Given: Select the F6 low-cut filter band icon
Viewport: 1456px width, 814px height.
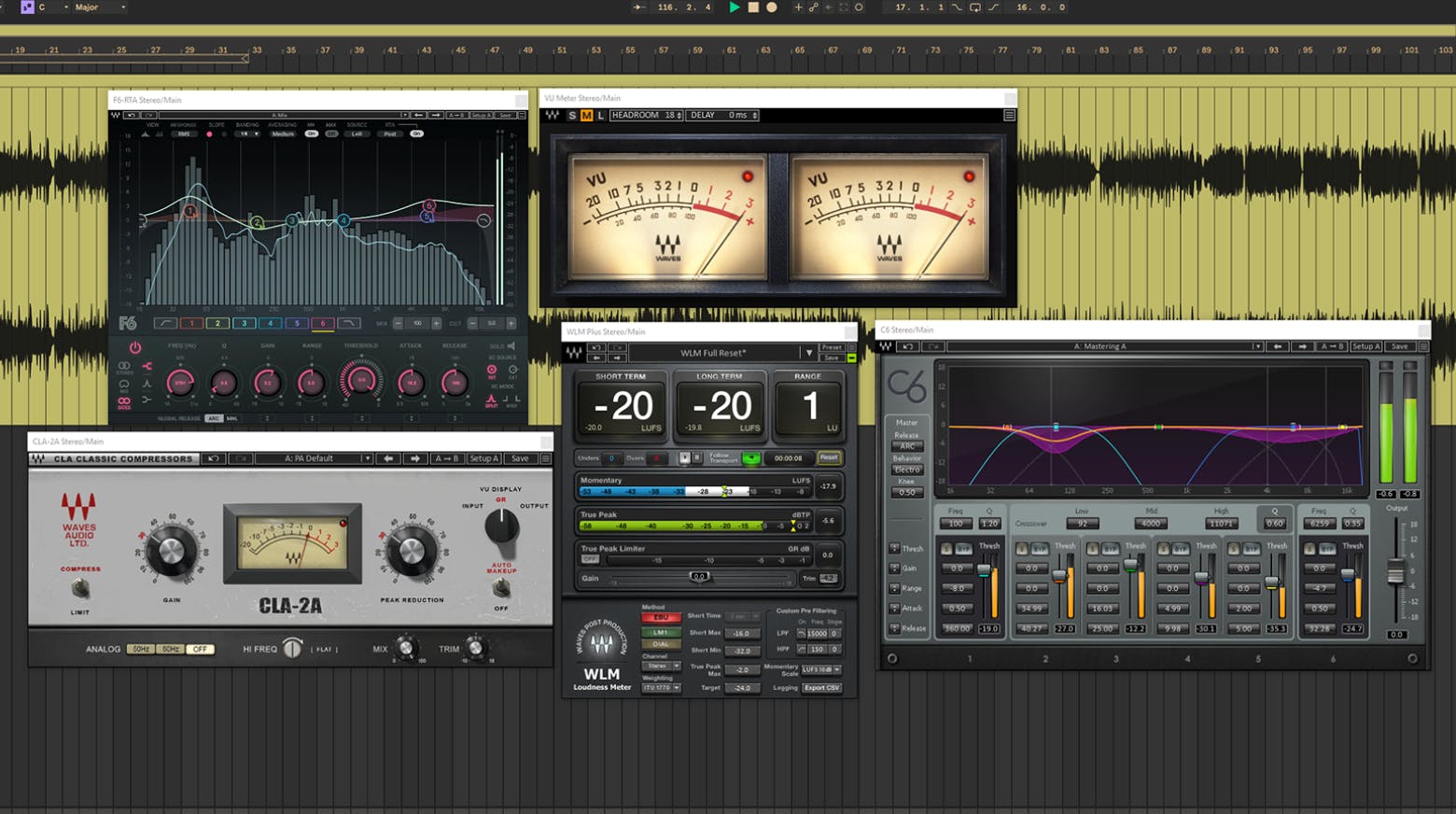Looking at the screenshot, I should point(165,323).
